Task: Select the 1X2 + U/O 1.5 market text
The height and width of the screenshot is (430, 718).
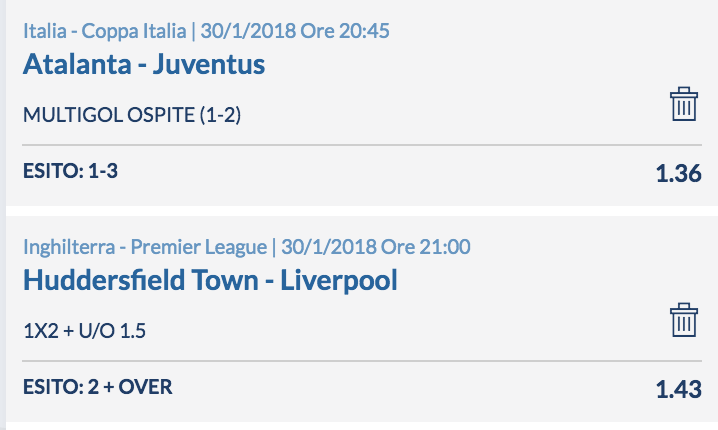Action: click(84, 331)
